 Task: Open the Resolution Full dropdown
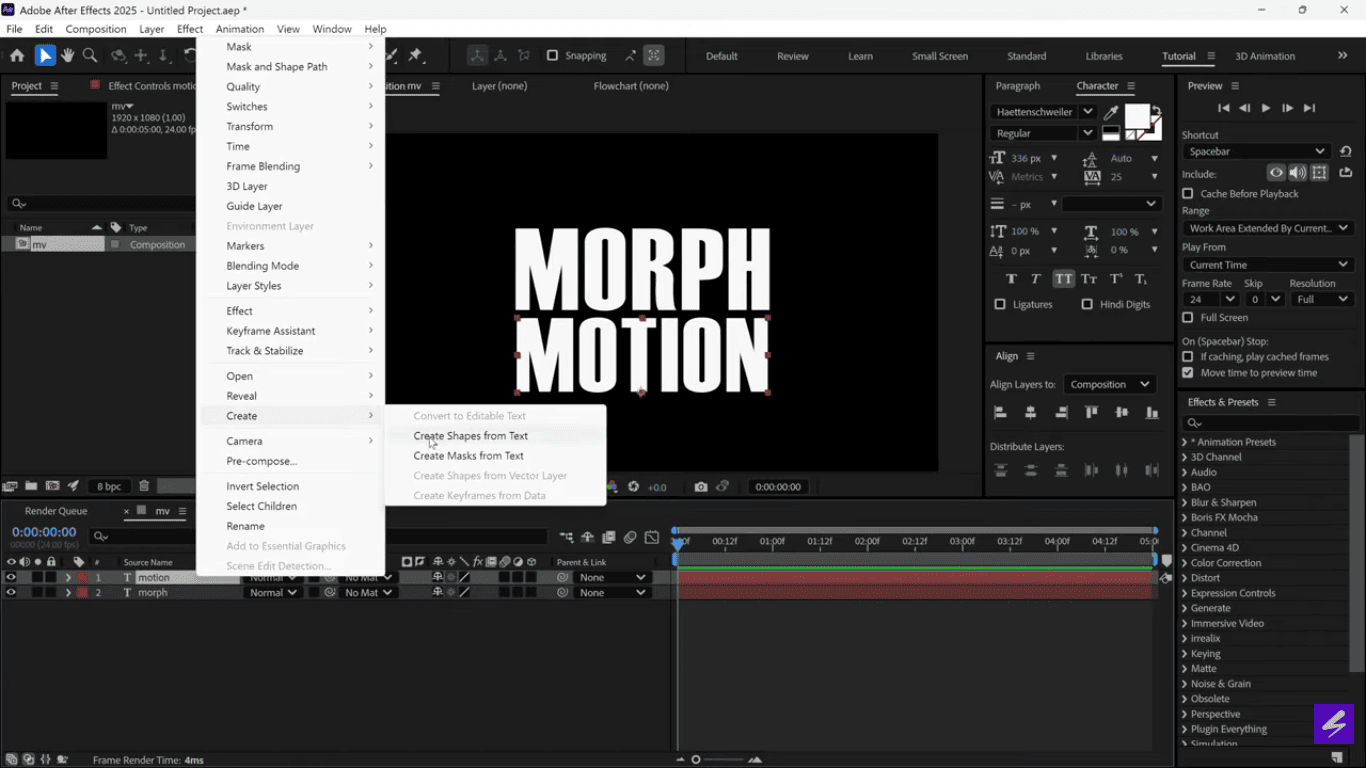point(1321,299)
